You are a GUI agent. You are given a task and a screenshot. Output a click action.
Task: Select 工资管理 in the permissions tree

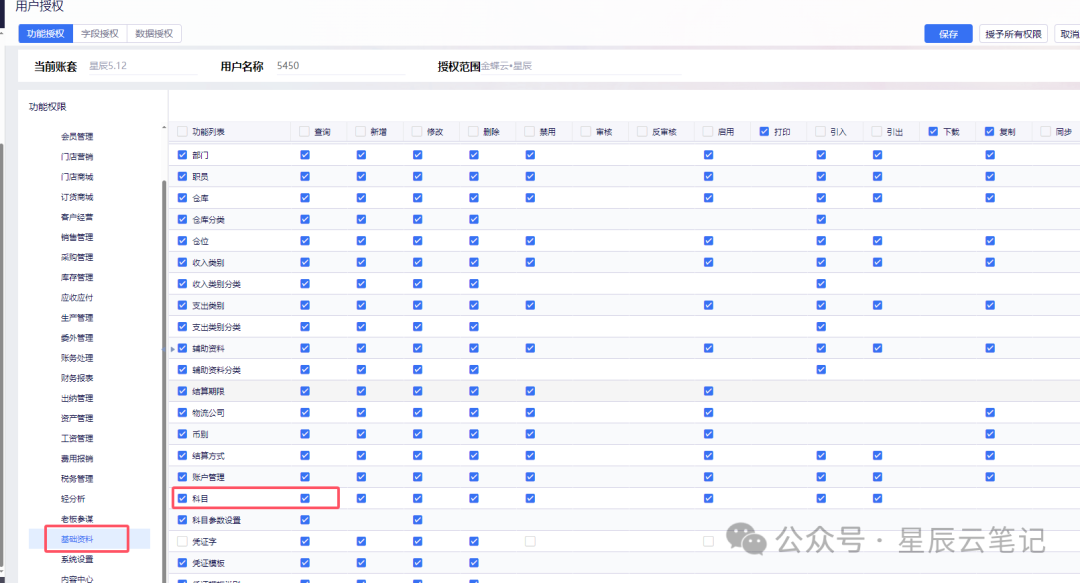(77, 438)
